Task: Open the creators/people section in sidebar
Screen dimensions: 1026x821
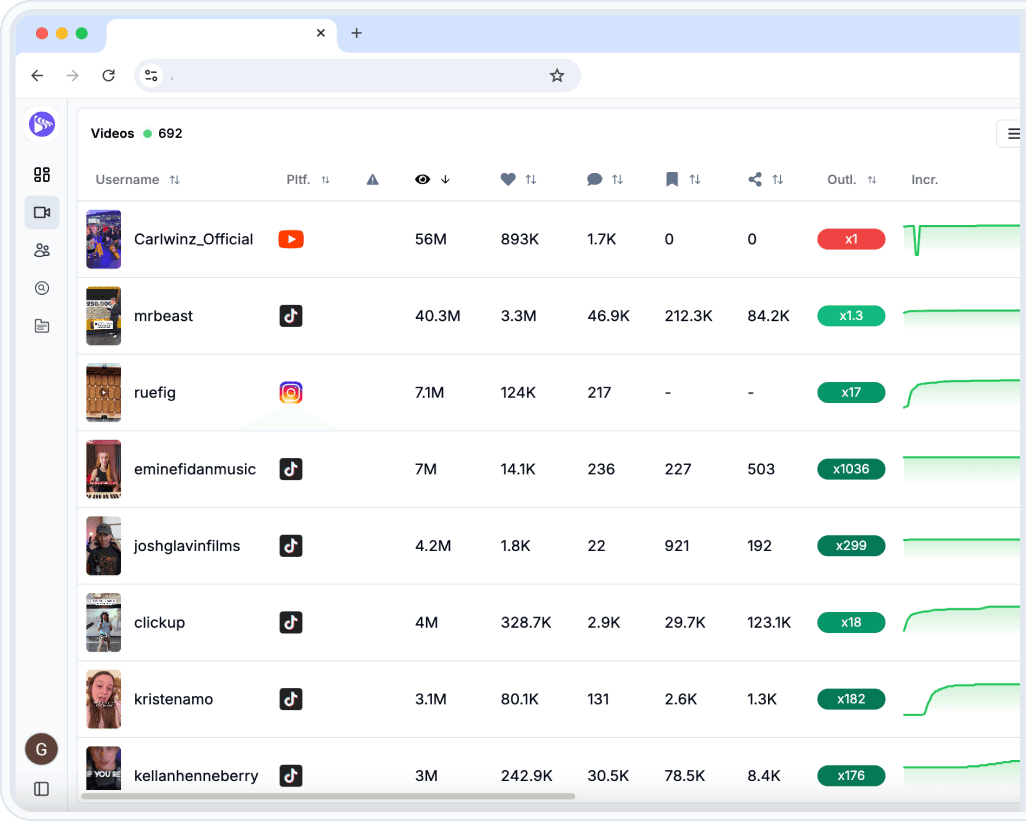Action: coord(41,250)
